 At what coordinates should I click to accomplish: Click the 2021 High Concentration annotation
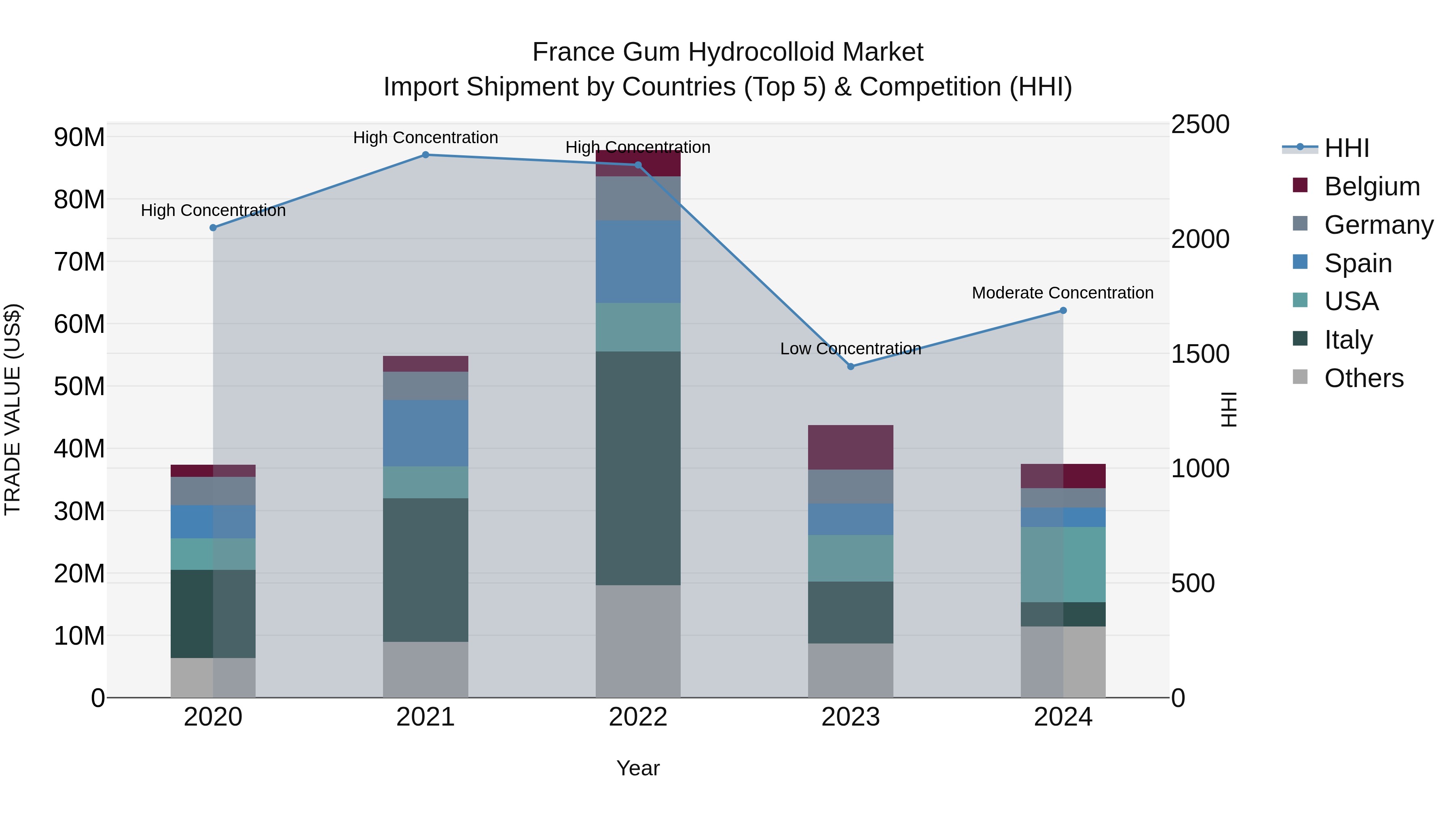[425, 138]
